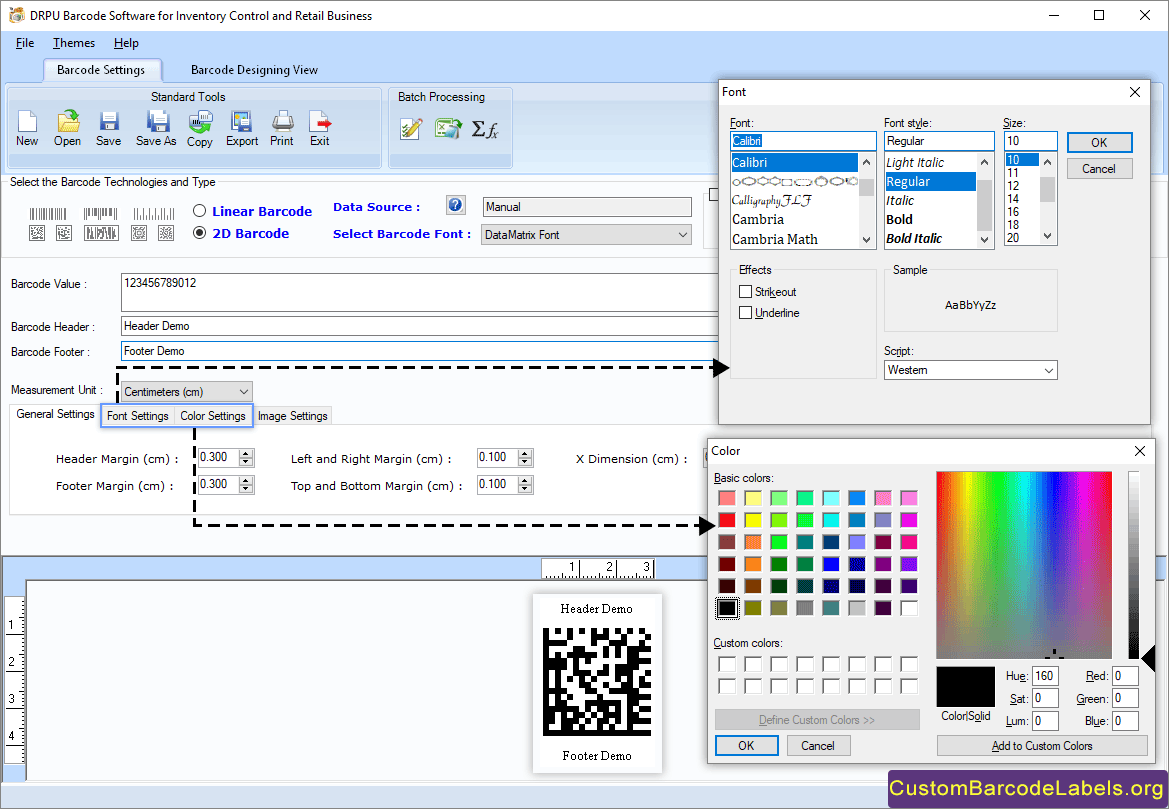Click the Red value field
Screen dimensions: 1169x809
click(x=1125, y=676)
